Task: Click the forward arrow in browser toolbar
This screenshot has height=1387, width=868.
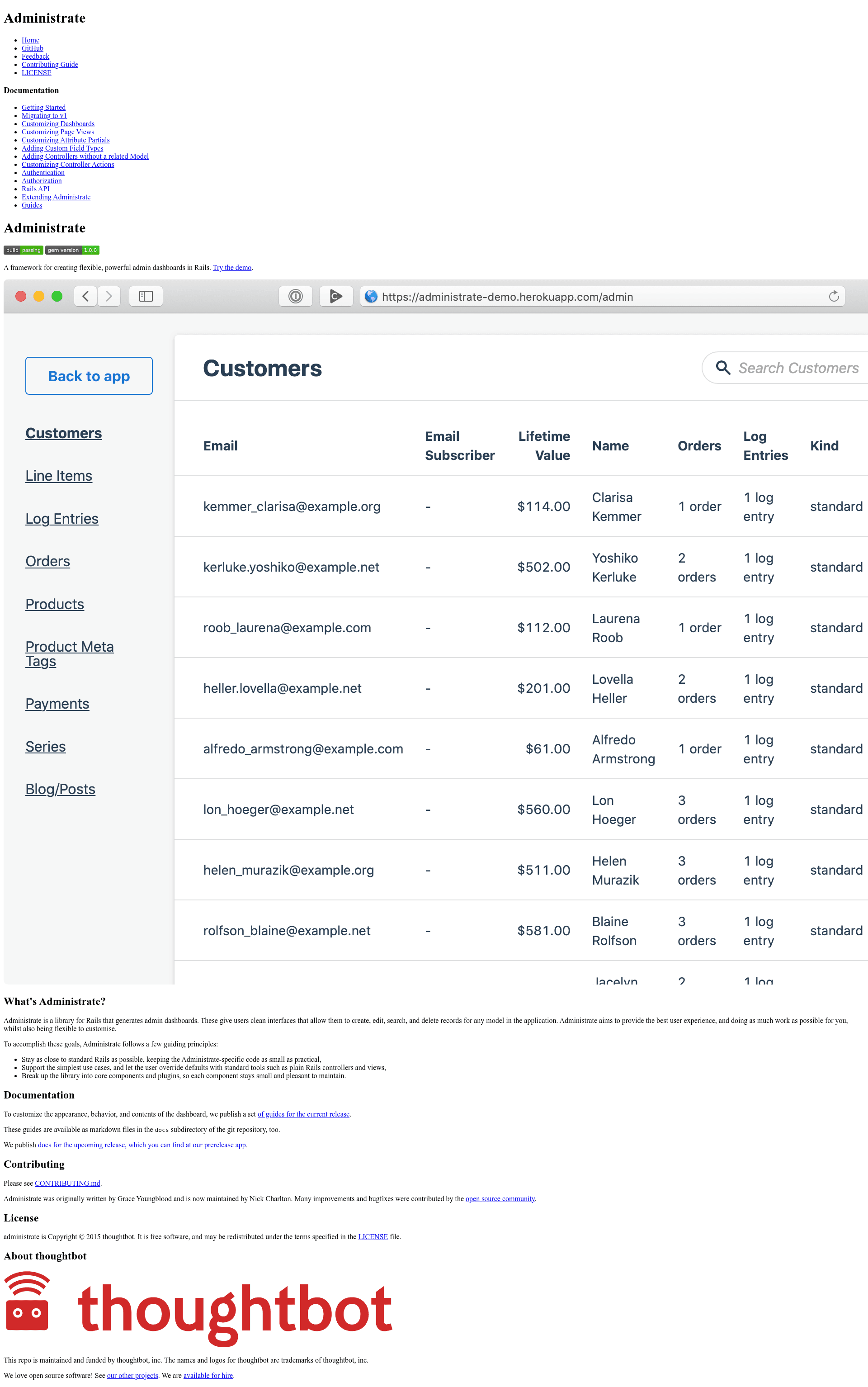Action: (108, 296)
